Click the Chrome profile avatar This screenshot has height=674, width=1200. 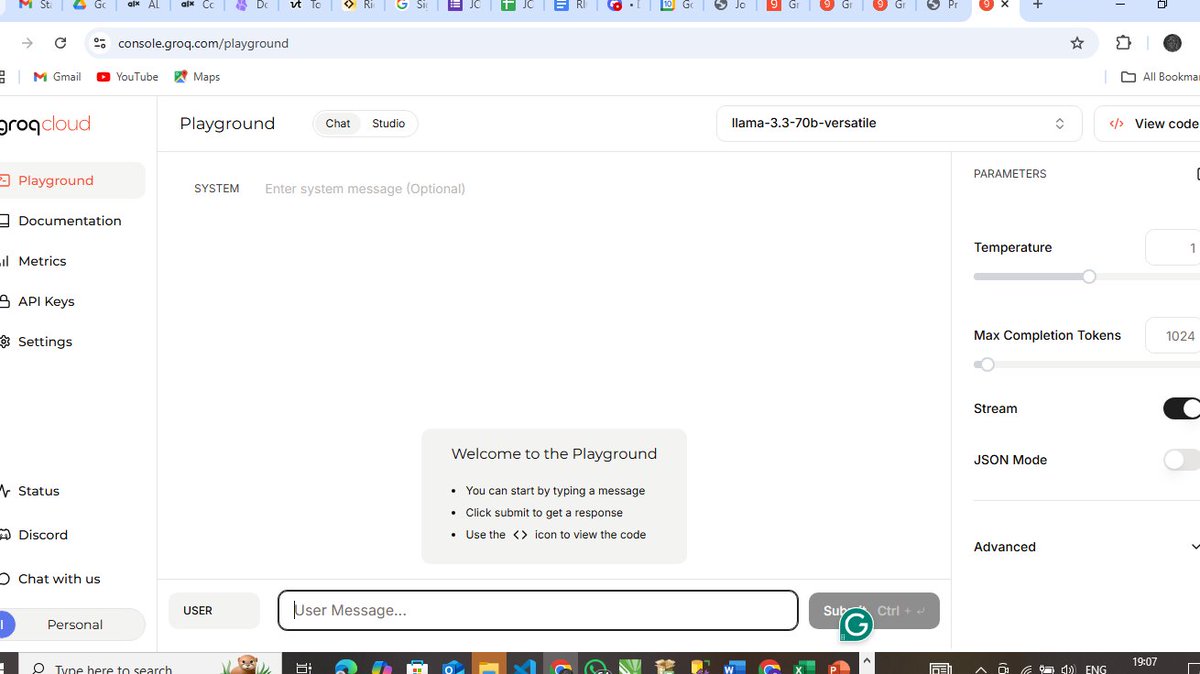coord(1173,43)
